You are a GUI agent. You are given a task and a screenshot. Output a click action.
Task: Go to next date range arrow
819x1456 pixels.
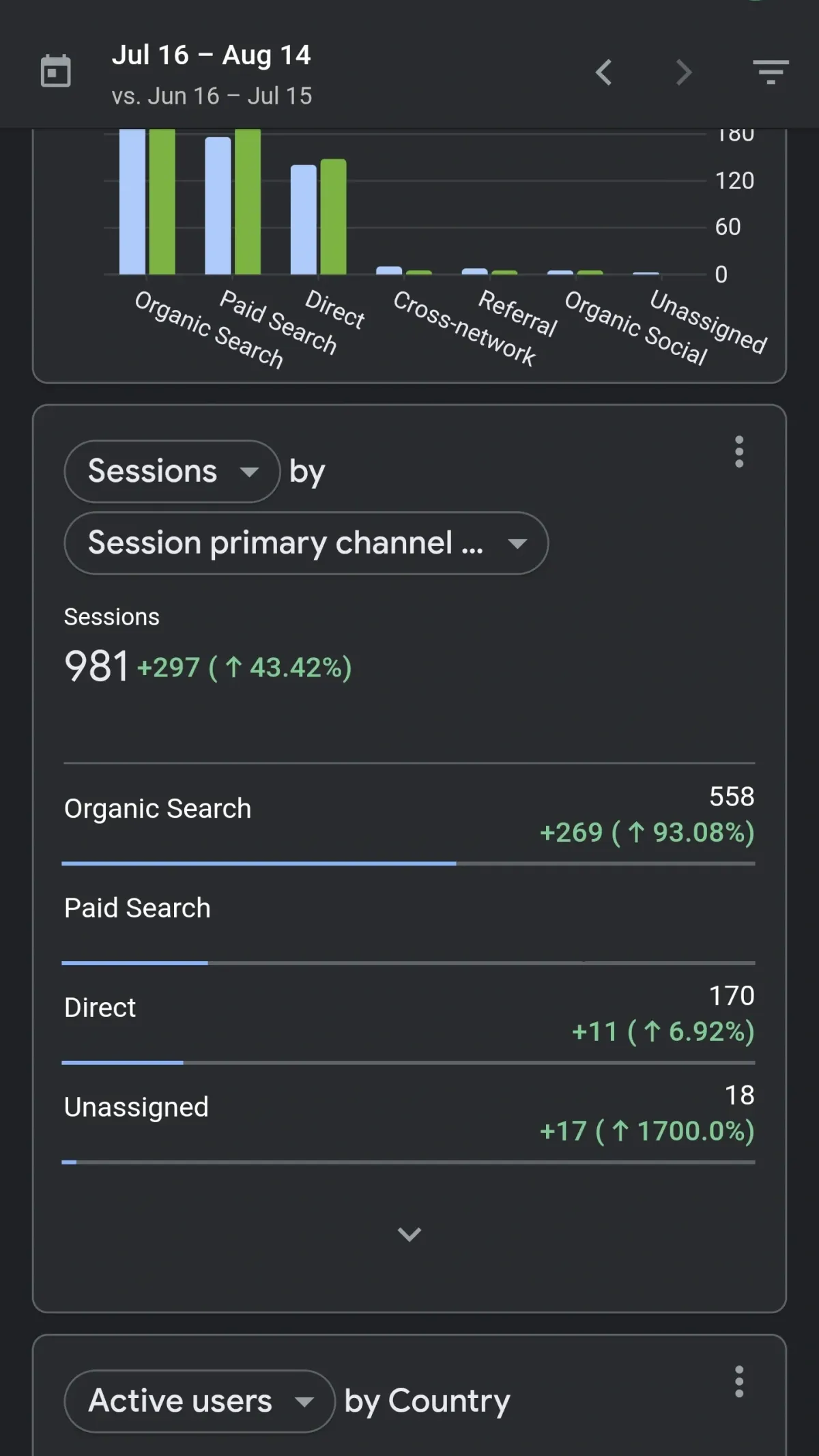683,72
